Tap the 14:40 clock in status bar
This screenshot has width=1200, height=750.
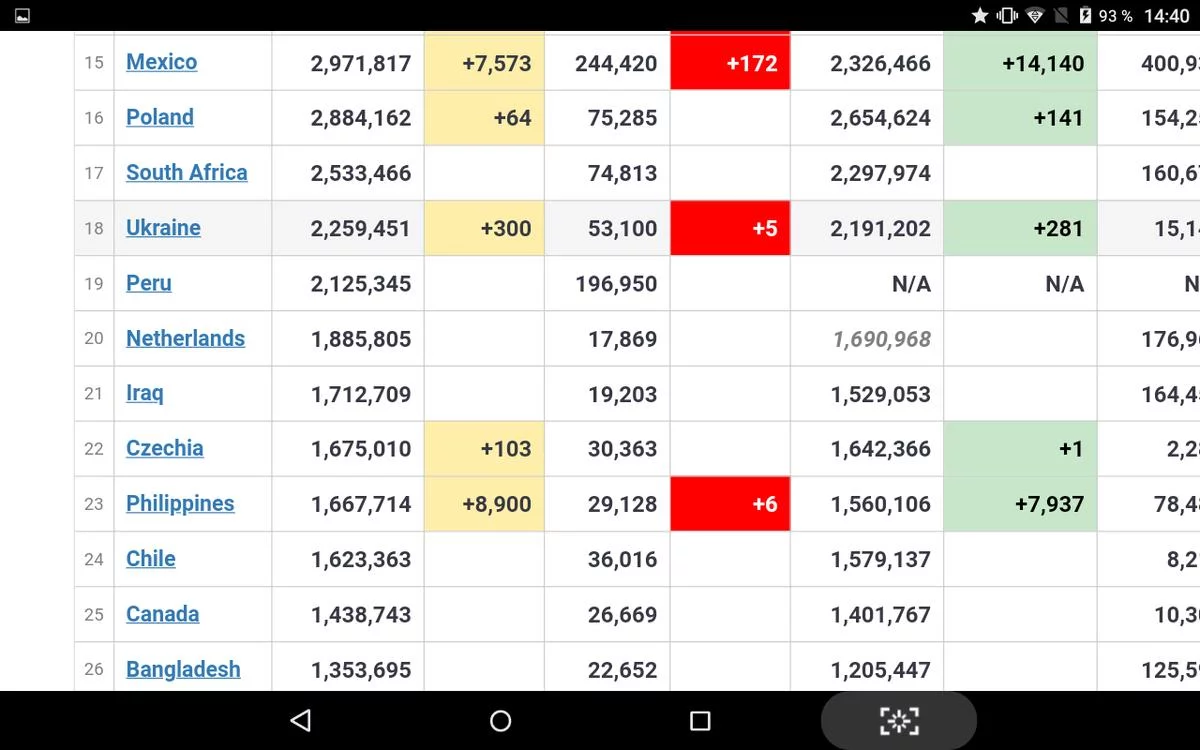1166,16
